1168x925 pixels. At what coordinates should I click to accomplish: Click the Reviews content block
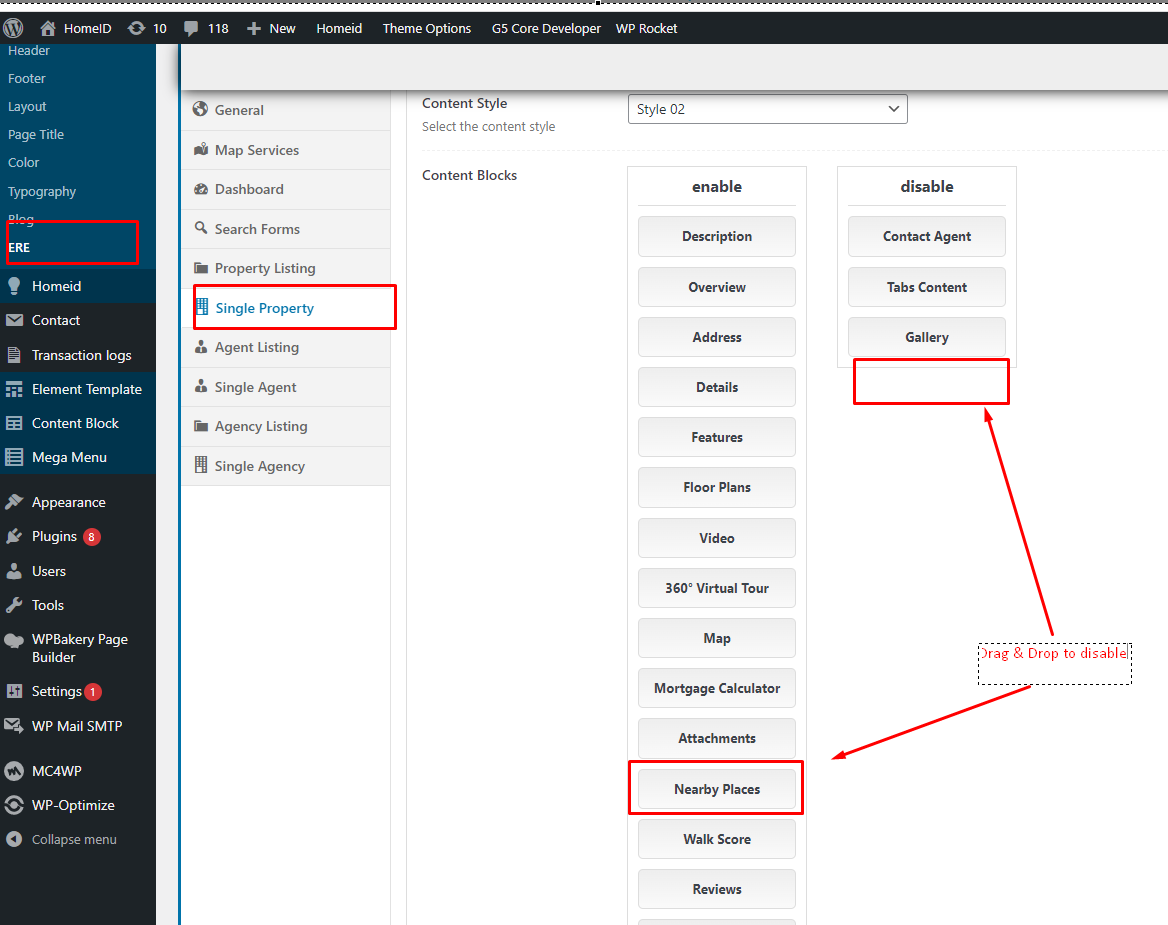point(717,889)
